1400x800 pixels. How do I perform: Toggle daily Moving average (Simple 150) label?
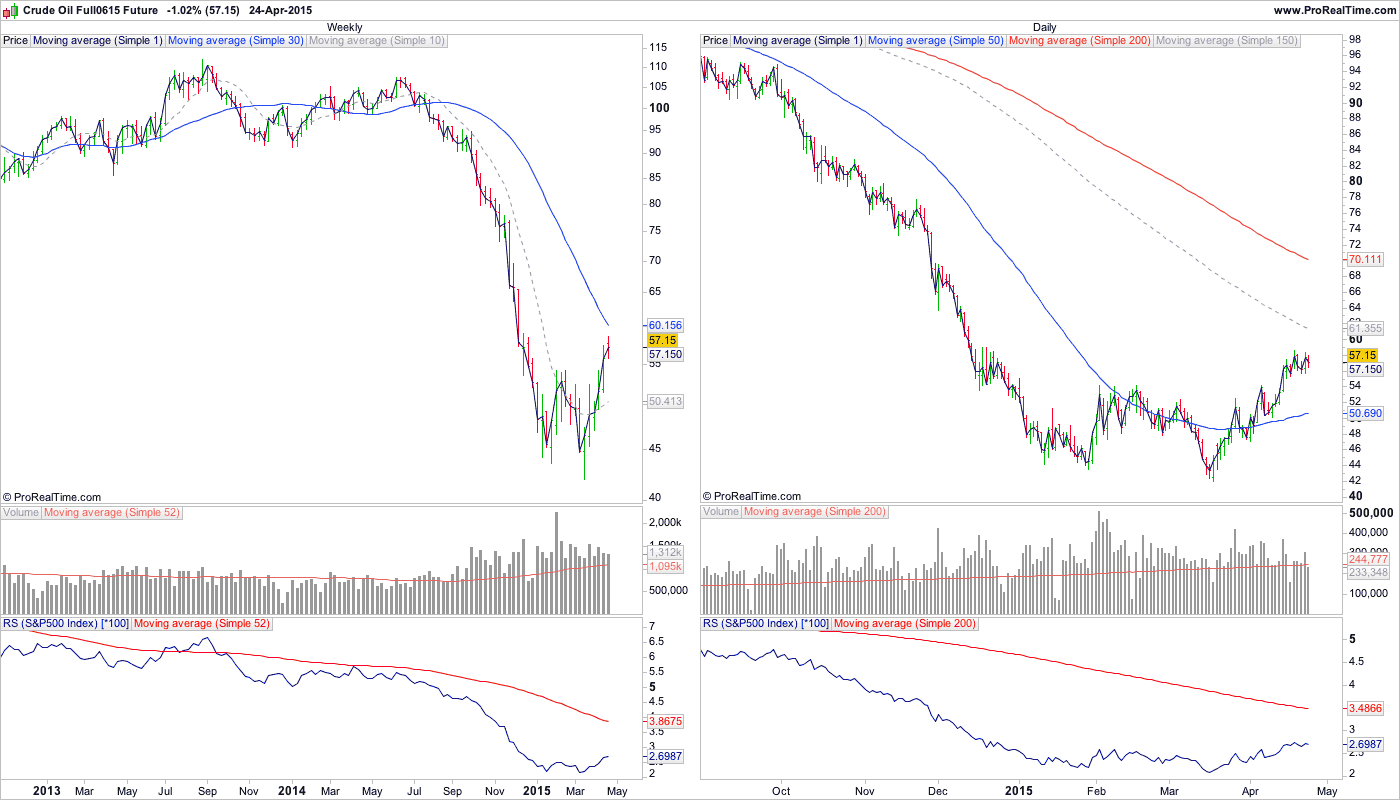[1226, 41]
